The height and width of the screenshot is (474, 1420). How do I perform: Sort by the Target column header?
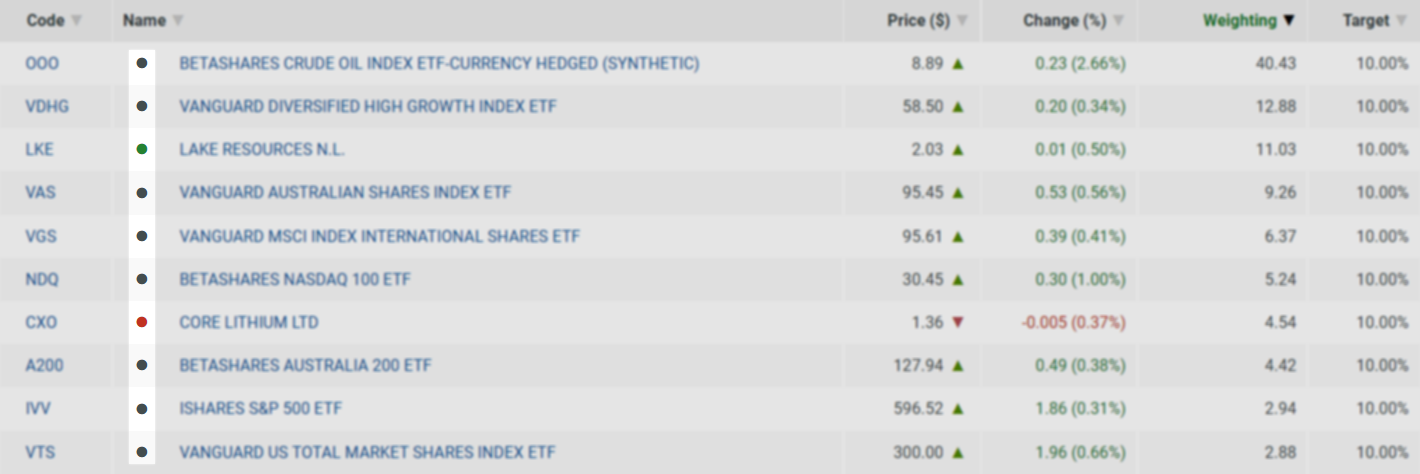click(x=1366, y=20)
